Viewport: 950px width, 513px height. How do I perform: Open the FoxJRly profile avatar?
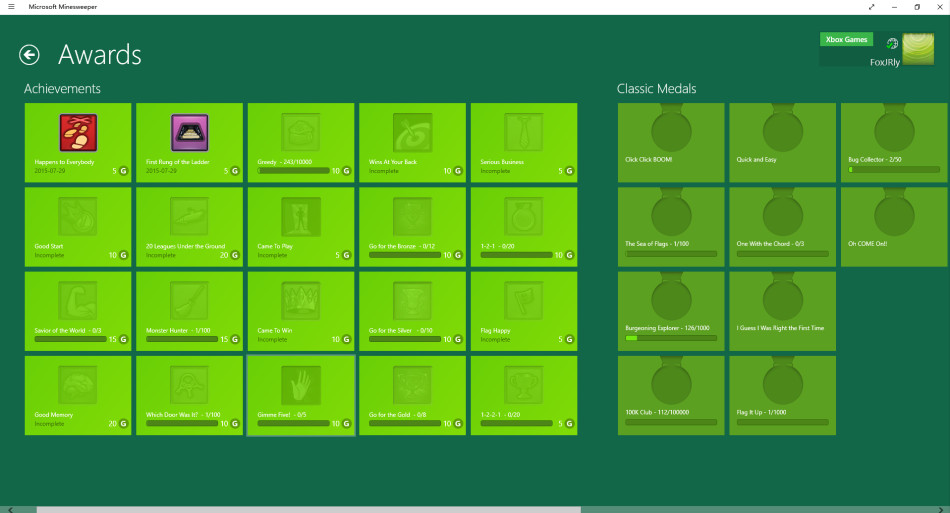coord(918,48)
